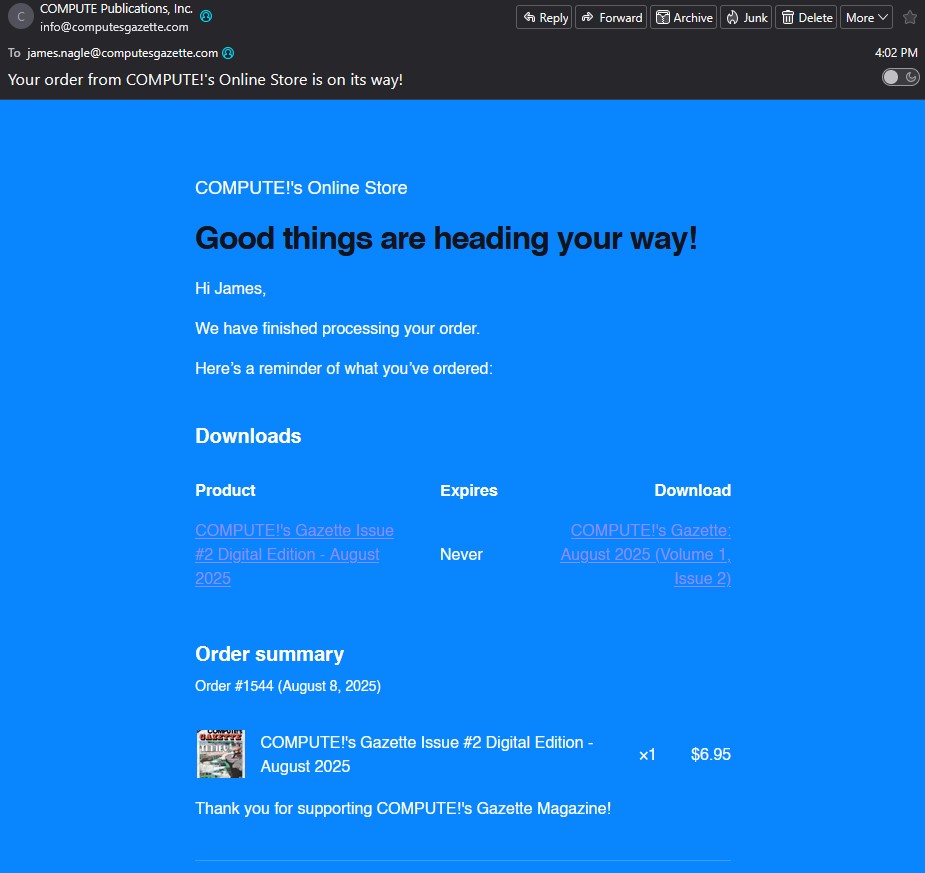Screen dimensions: 925x873
Task: Open sender contact icon beside COMPUTE Publications
Action: point(206,16)
